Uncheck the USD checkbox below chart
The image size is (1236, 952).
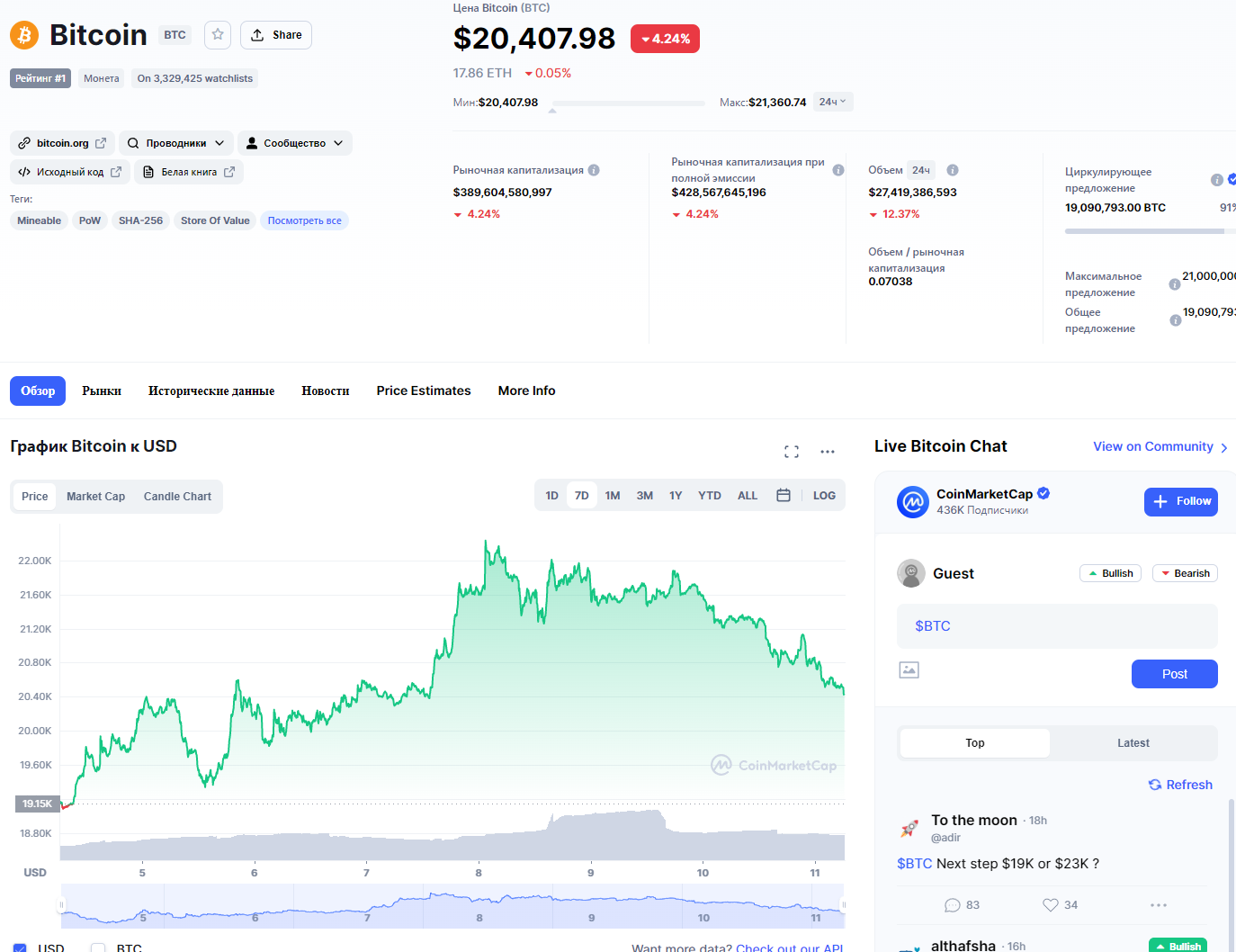coord(21,948)
